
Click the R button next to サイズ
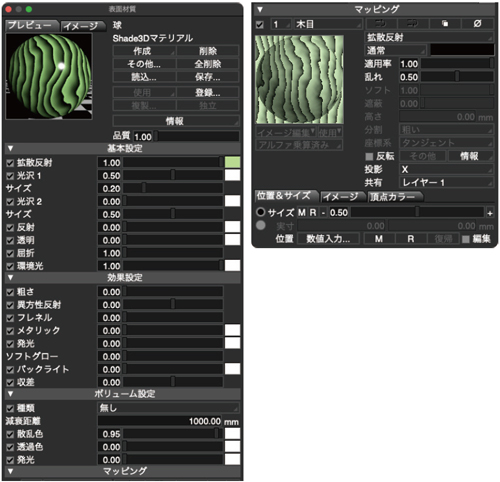313,213
